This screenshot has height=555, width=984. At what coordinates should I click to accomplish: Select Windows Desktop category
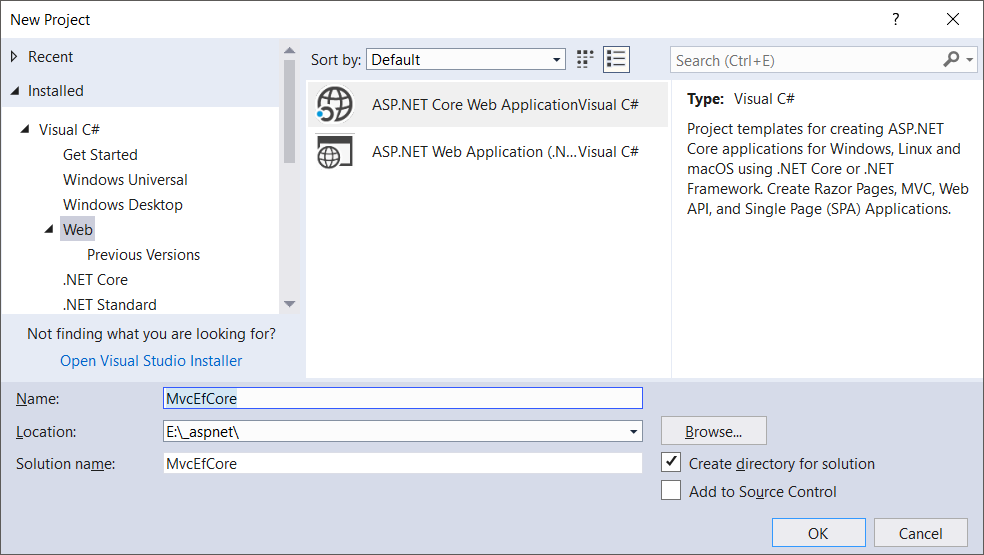pos(122,205)
